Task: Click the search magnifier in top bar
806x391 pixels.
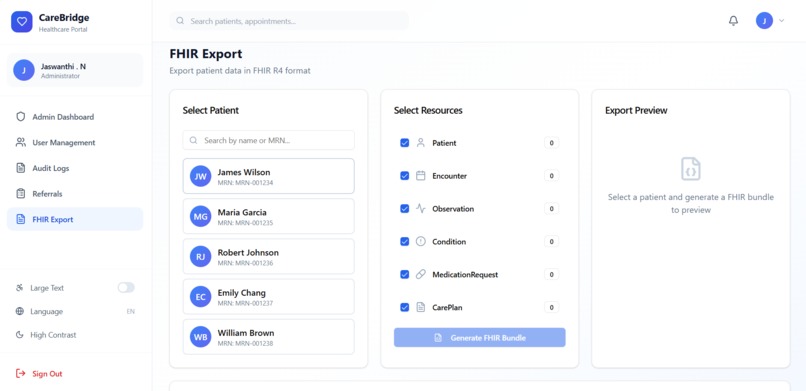Action: point(180,21)
